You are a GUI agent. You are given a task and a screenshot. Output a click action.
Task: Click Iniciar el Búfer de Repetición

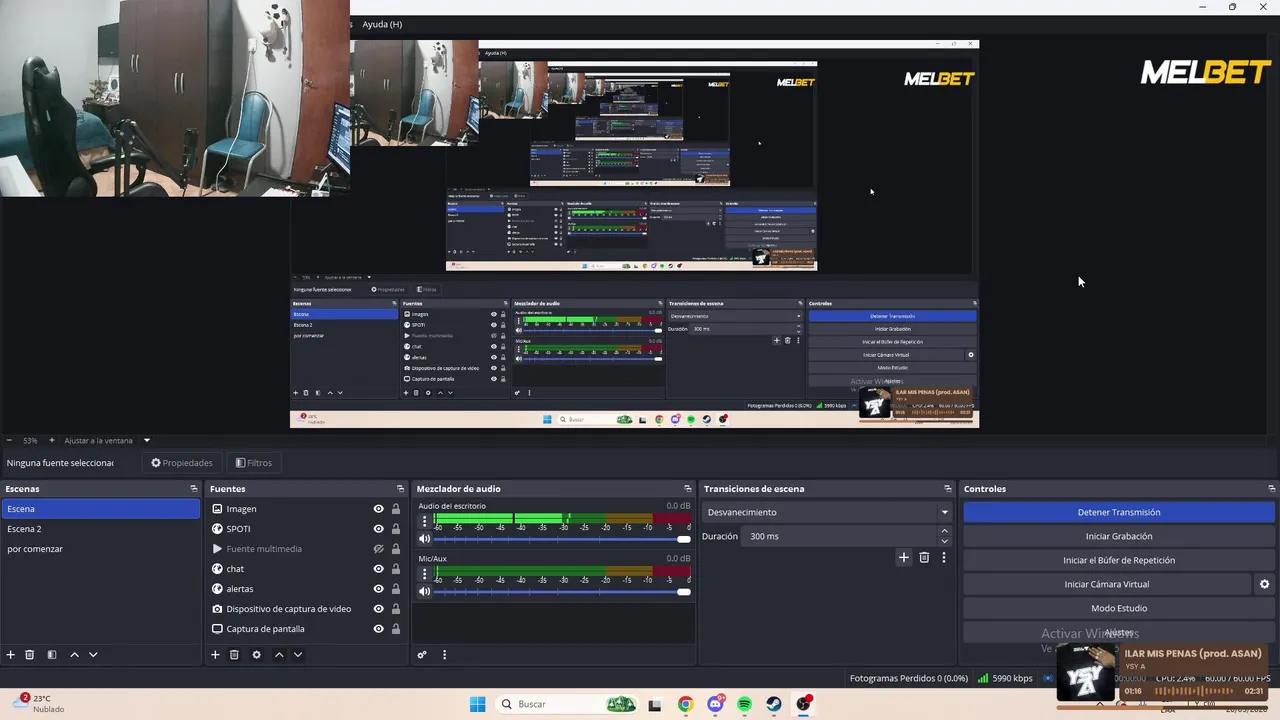tap(1119, 560)
